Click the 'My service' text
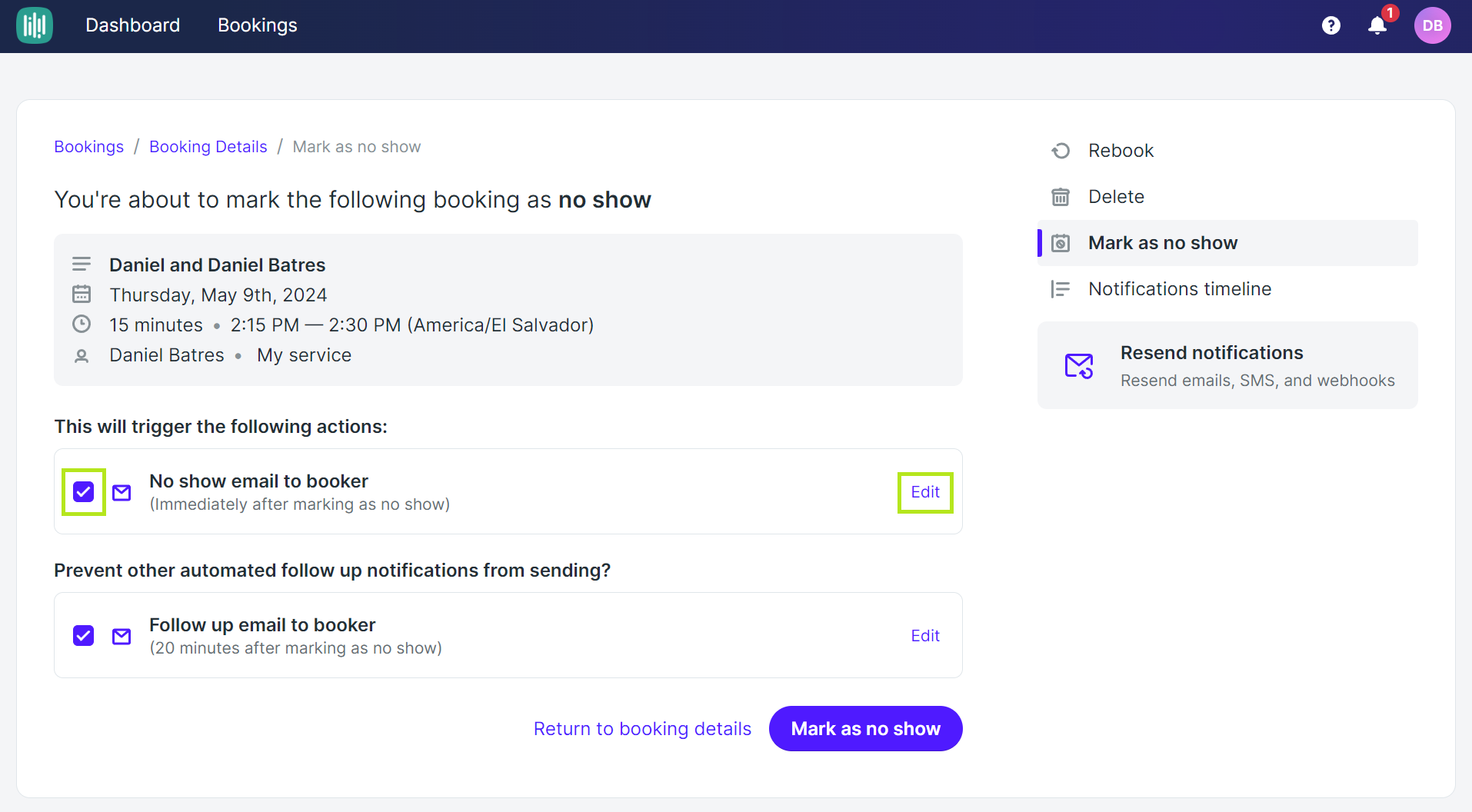The width and height of the screenshot is (1472, 812). [305, 355]
